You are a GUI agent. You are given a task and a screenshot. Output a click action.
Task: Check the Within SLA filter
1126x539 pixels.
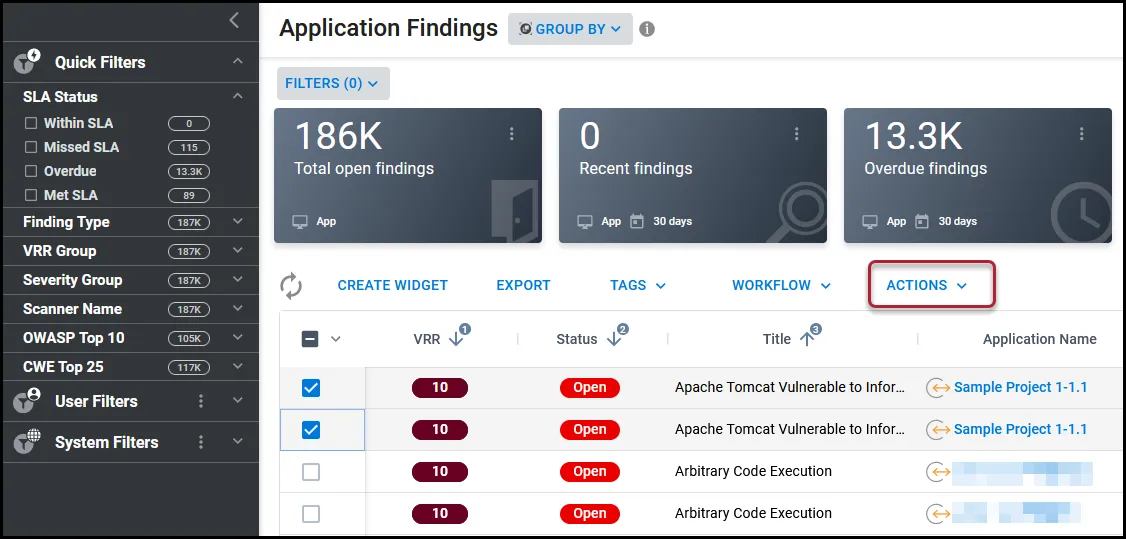(31, 123)
